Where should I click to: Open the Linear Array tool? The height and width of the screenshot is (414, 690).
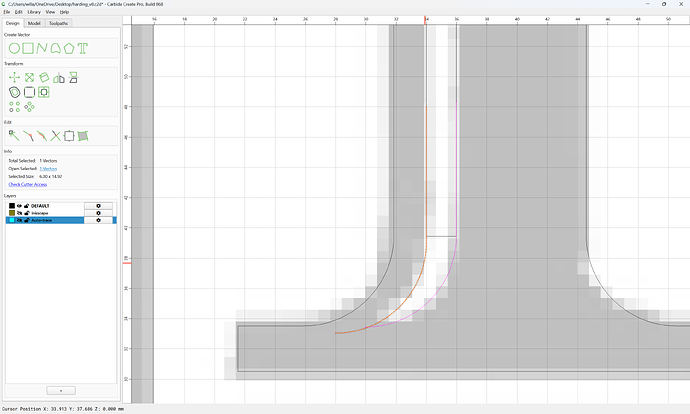15,107
